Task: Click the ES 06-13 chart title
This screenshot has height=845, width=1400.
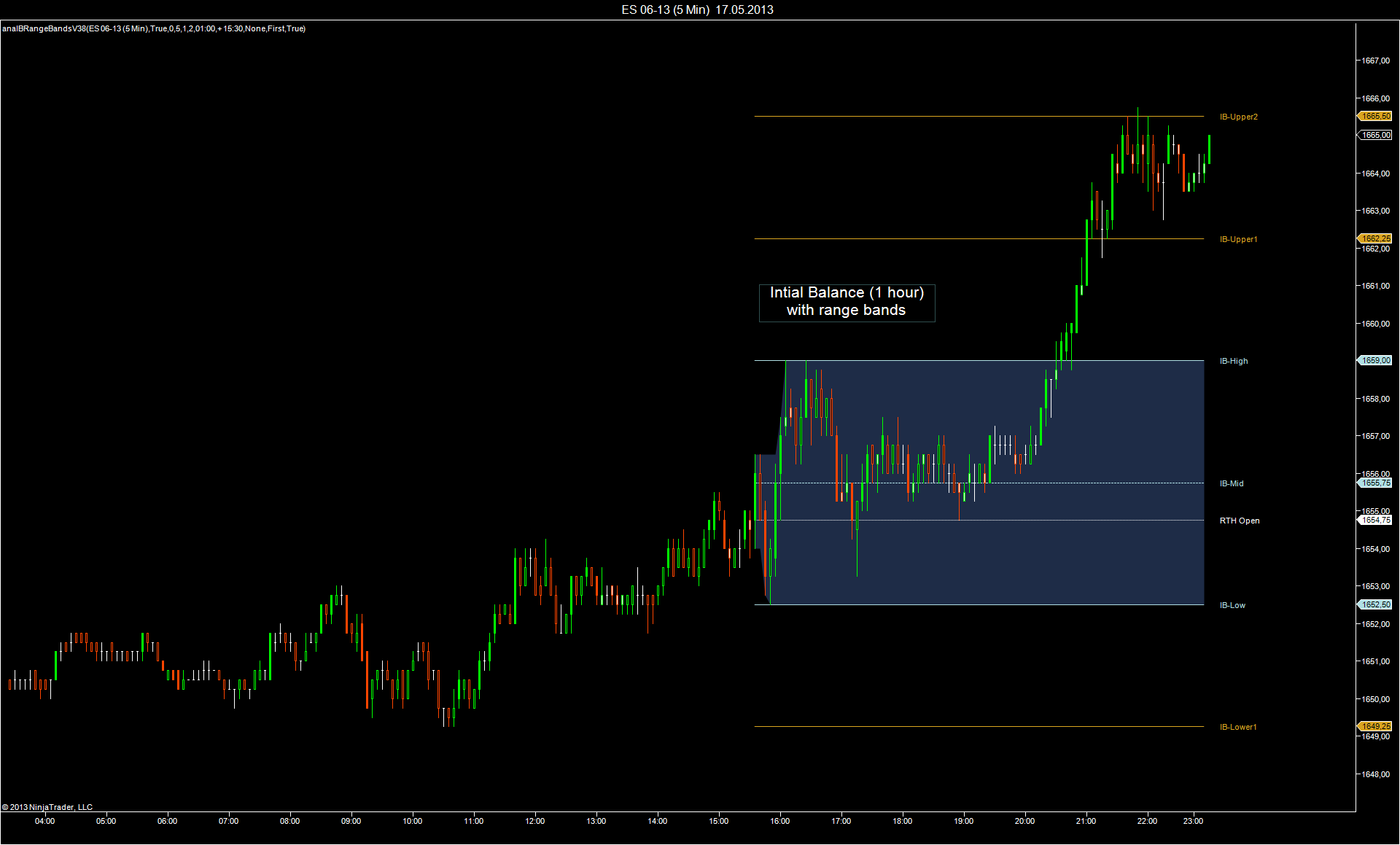Action: click(x=697, y=9)
